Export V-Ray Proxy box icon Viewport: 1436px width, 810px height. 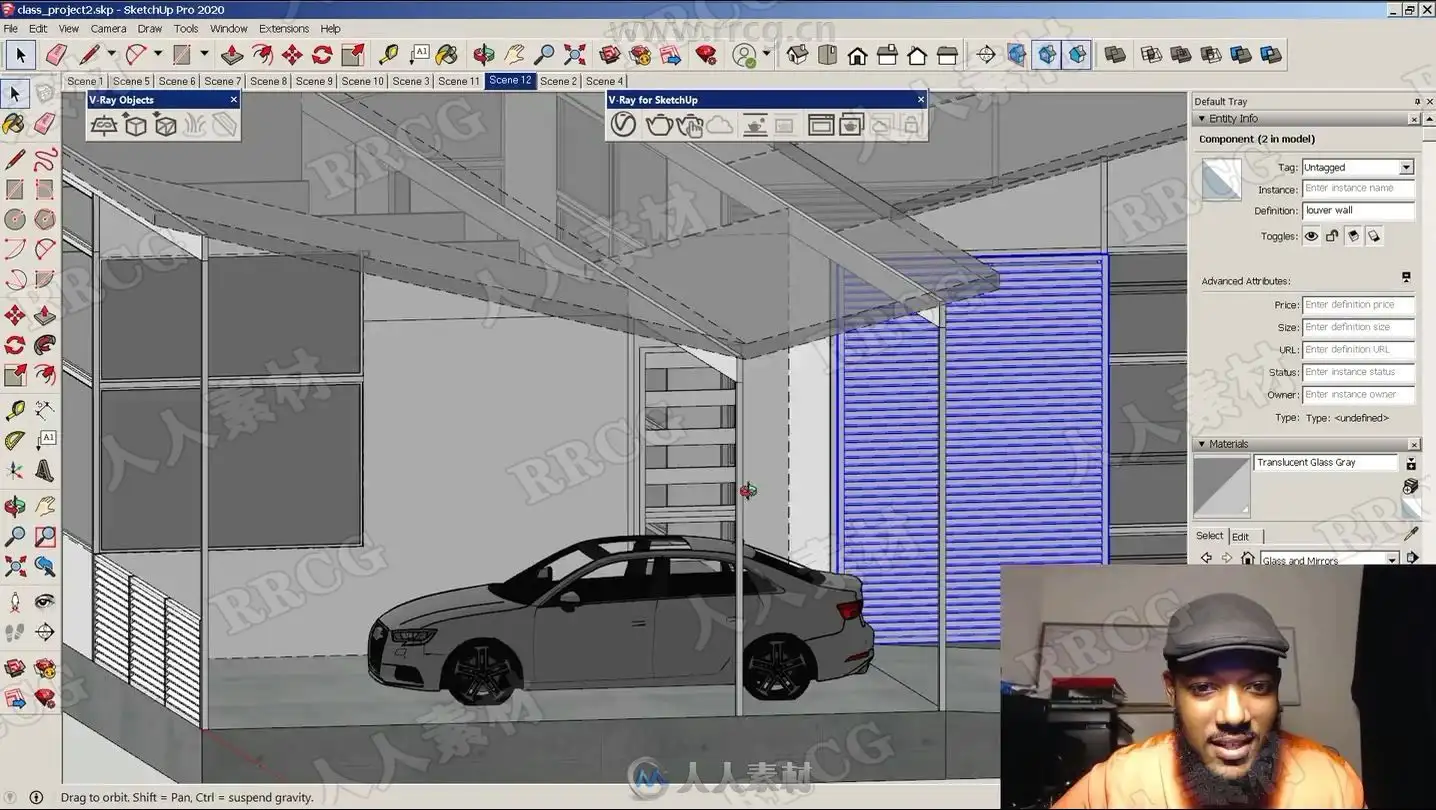pyautogui.click(x=135, y=125)
